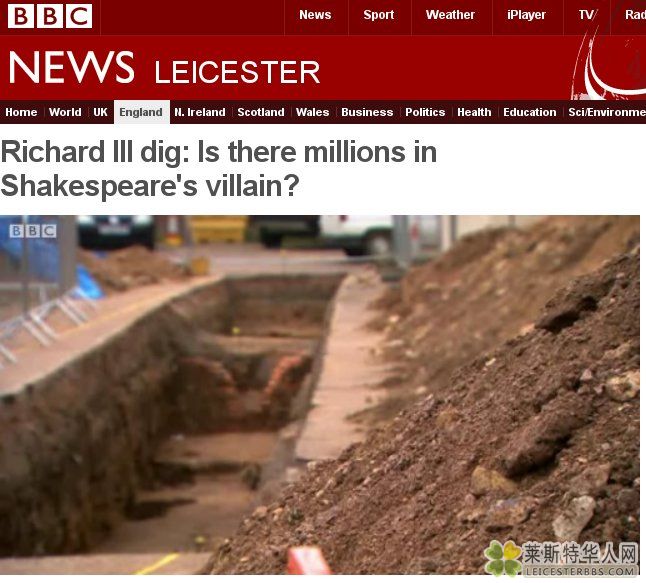The image size is (646, 583).
Task: Switch to the Wales tab
Action: click(x=312, y=112)
